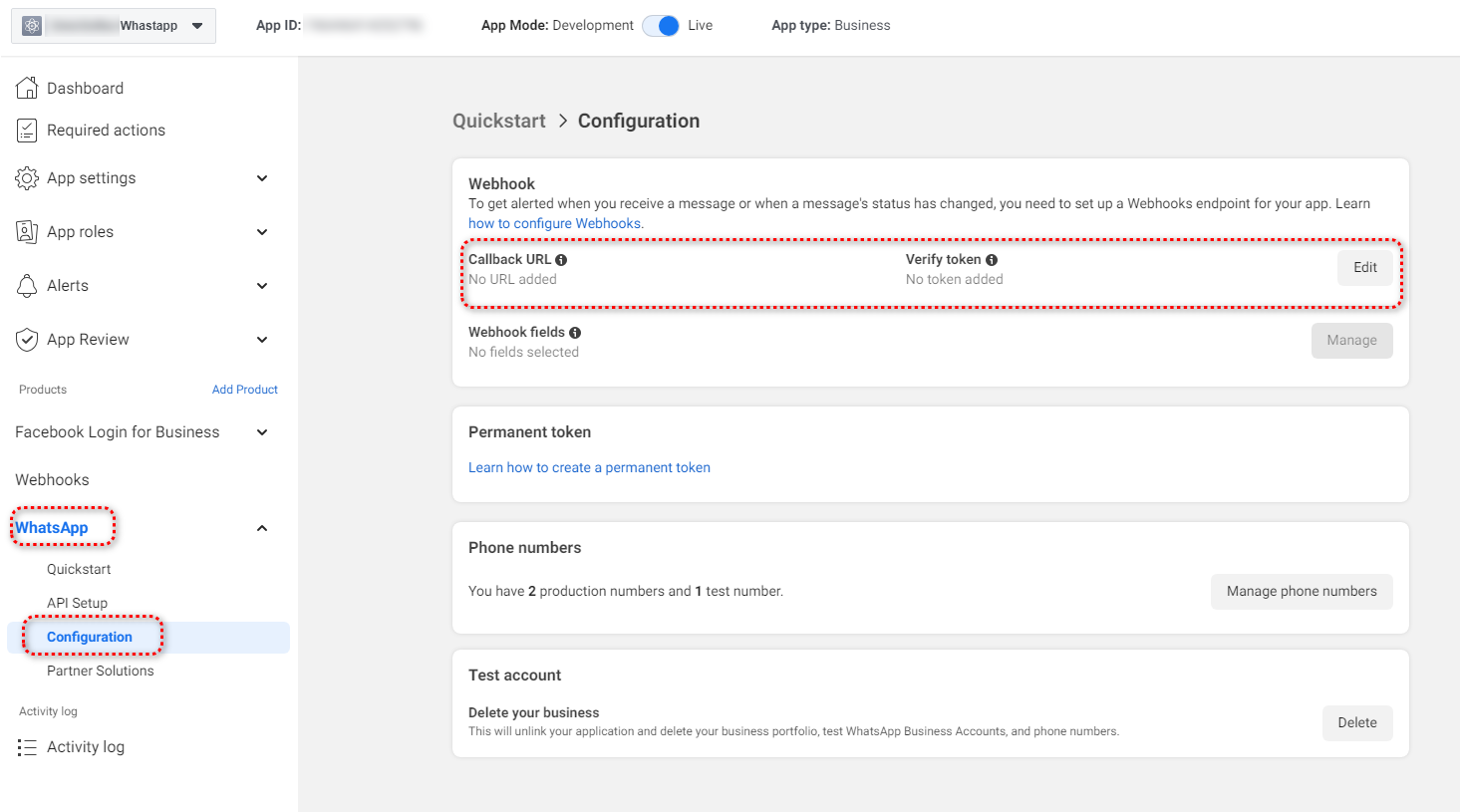The image size is (1460, 812).
Task: Click Manage phone numbers button
Action: coord(1301,591)
